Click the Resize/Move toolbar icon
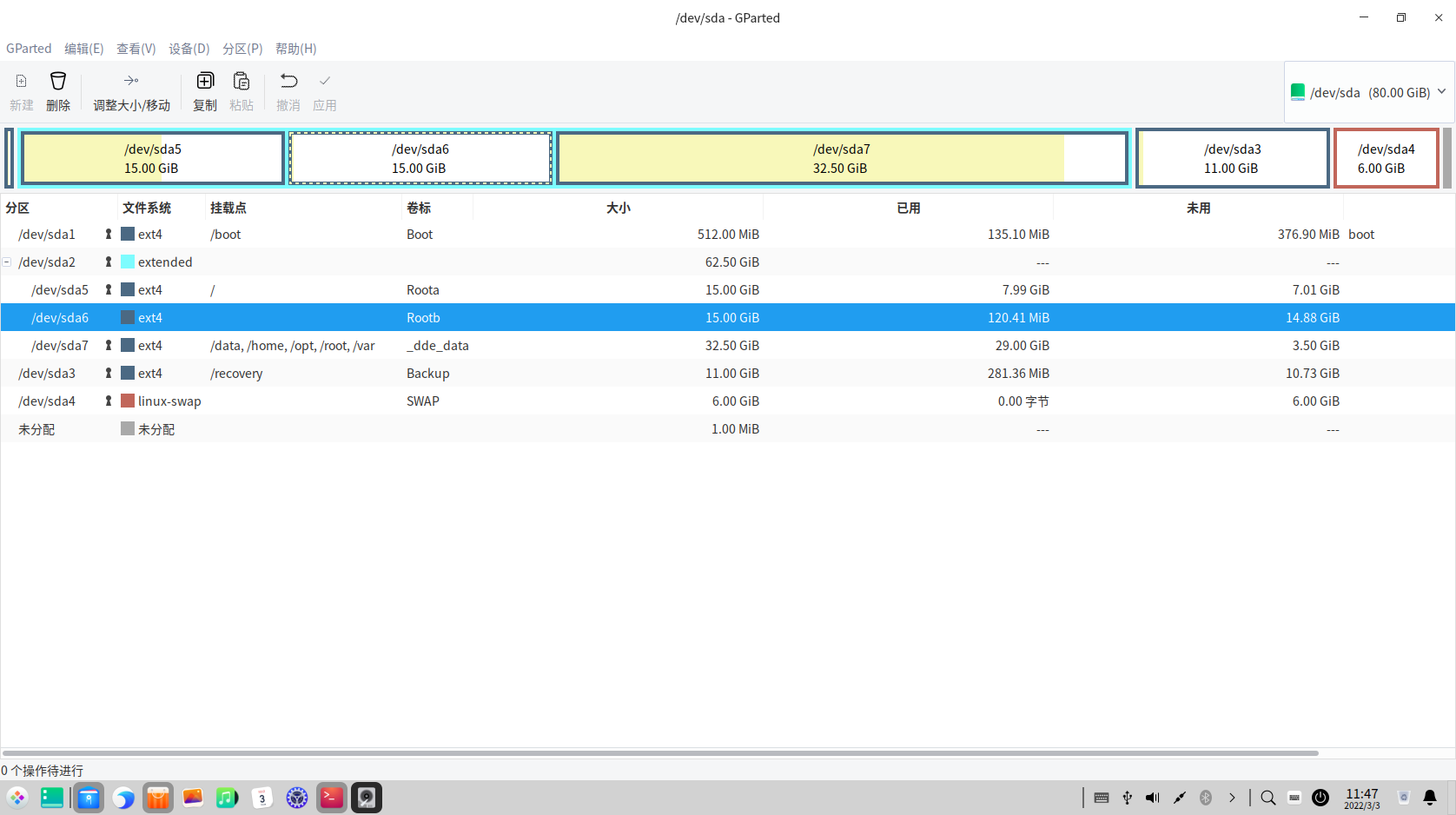The height and width of the screenshot is (815, 1456). click(131, 82)
